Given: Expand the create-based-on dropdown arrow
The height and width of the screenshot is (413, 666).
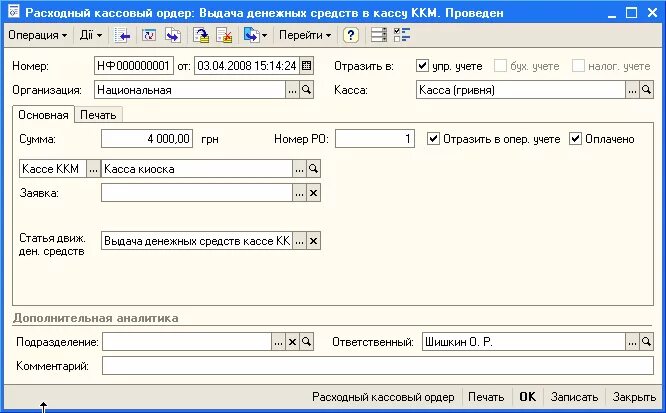Looking at the screenshot, I should click(265, 36).
